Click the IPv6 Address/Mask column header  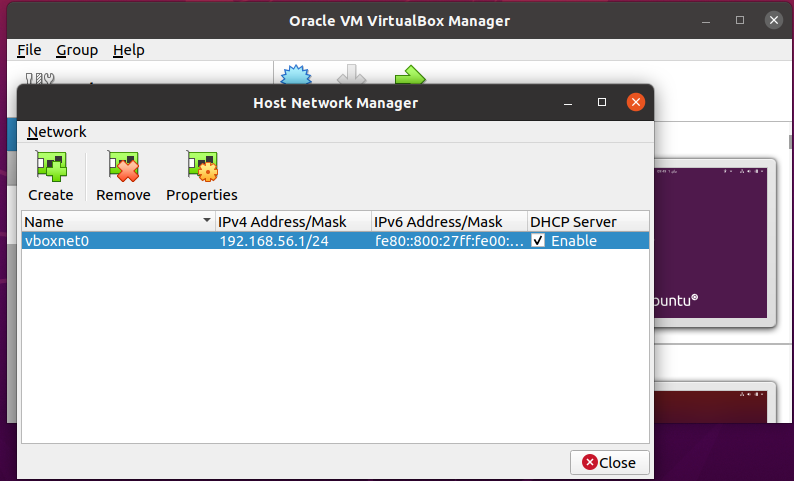pyautogui.click(x=449, y=222)
